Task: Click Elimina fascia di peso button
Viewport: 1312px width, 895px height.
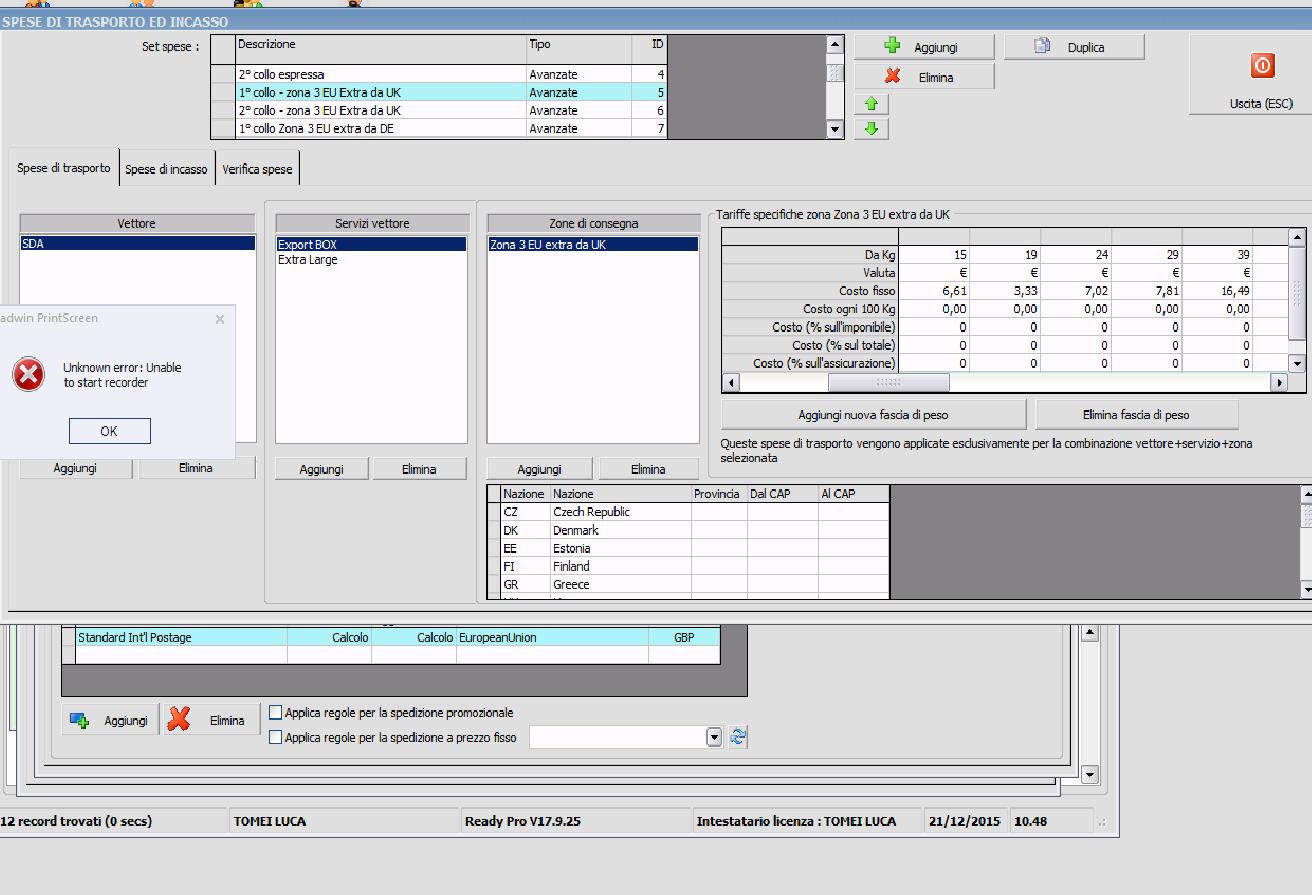Action: click(1136, 414)
